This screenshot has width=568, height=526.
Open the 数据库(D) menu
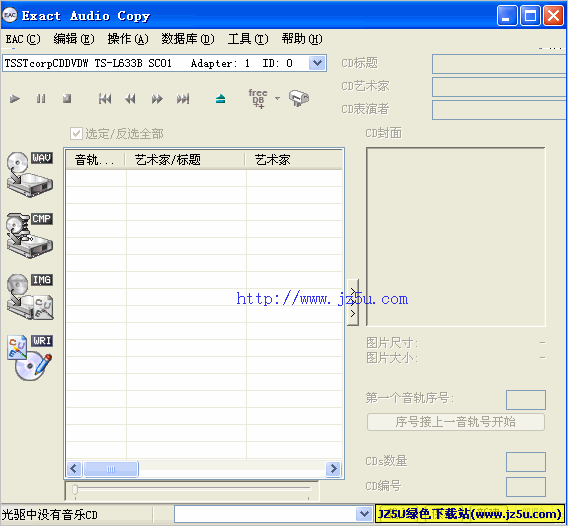point(188,39)
